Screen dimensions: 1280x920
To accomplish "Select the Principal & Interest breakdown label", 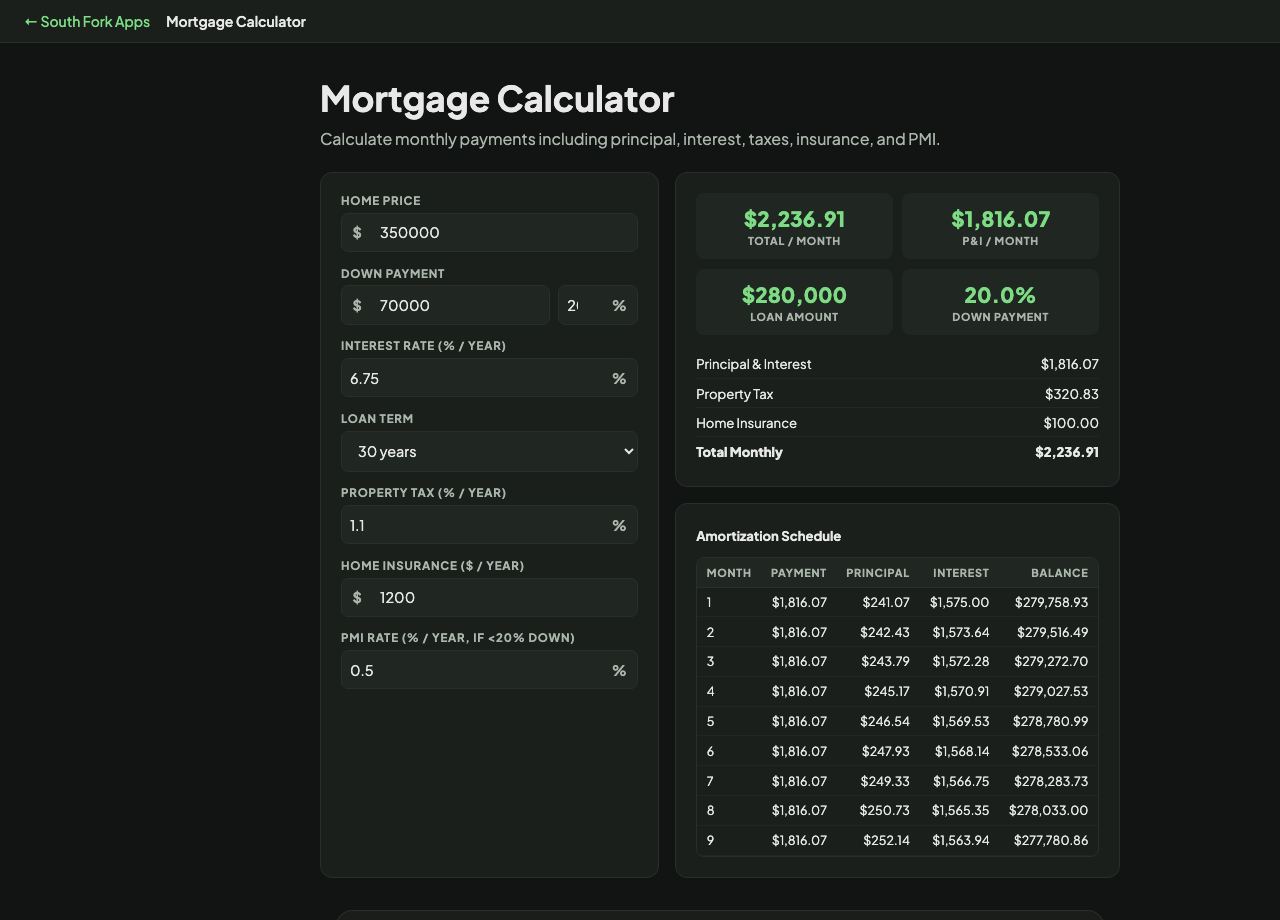I will point(754,364).
